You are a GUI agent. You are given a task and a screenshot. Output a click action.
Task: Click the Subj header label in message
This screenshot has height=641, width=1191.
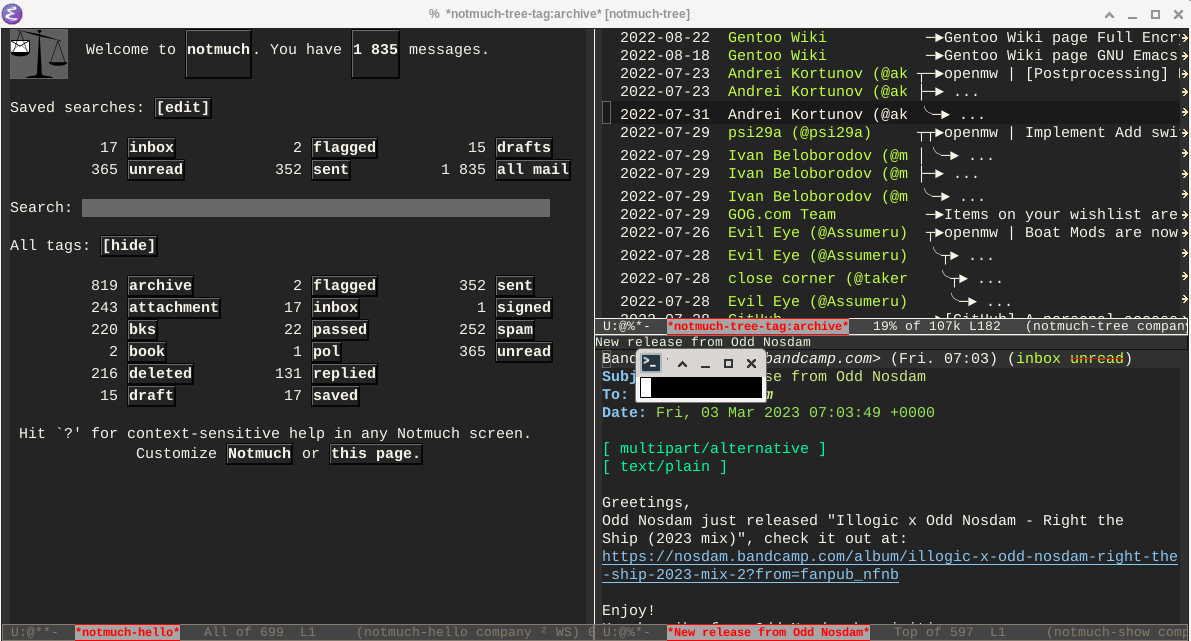(x=620, y=377)
